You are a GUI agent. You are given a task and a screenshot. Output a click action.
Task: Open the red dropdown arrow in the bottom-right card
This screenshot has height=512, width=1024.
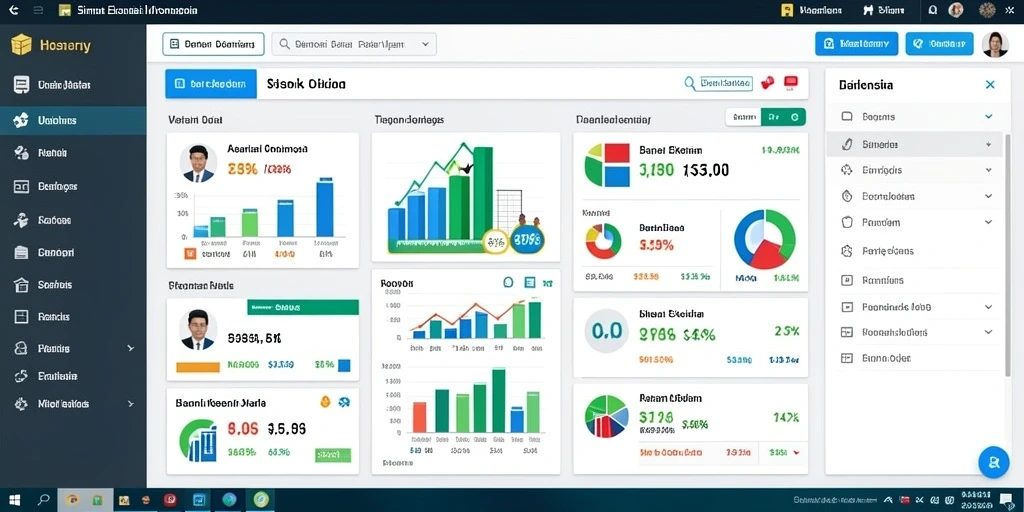pos(796,452)
